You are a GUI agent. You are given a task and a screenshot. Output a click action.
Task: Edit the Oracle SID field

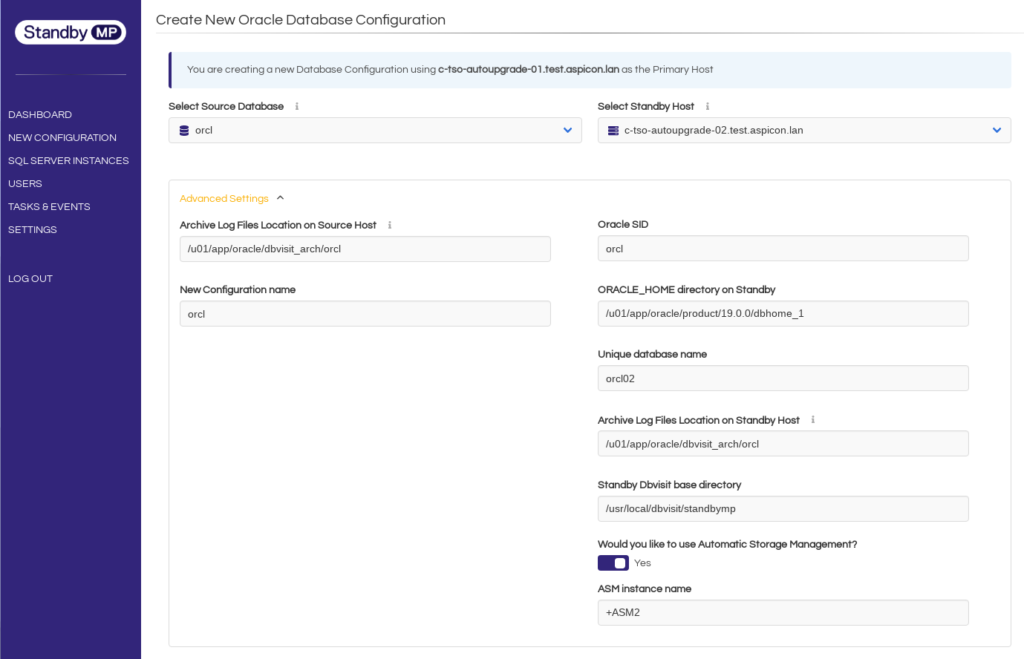pyautogui.click(x=783, y=249)
